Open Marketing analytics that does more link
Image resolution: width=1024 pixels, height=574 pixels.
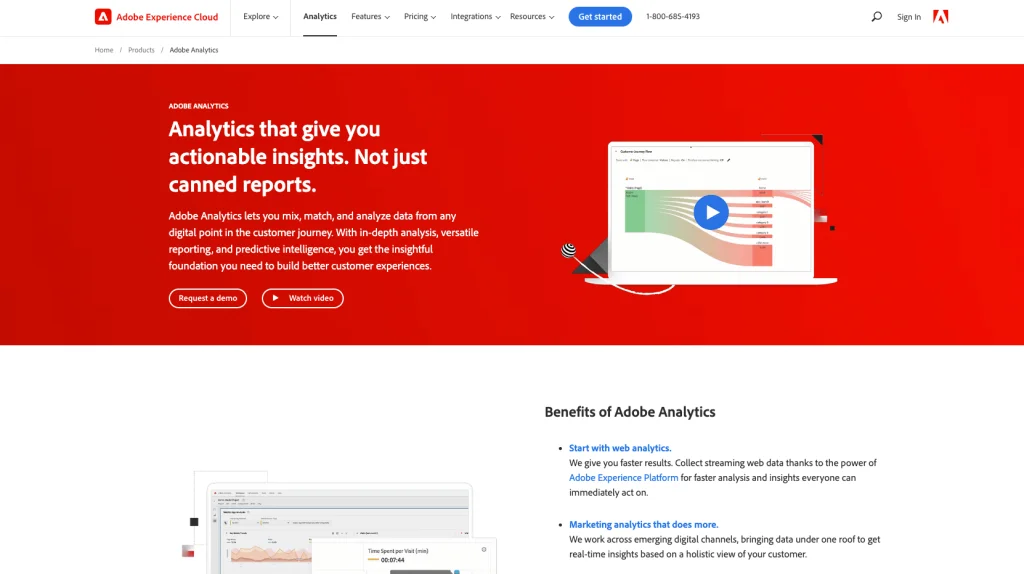coord(643,524)
